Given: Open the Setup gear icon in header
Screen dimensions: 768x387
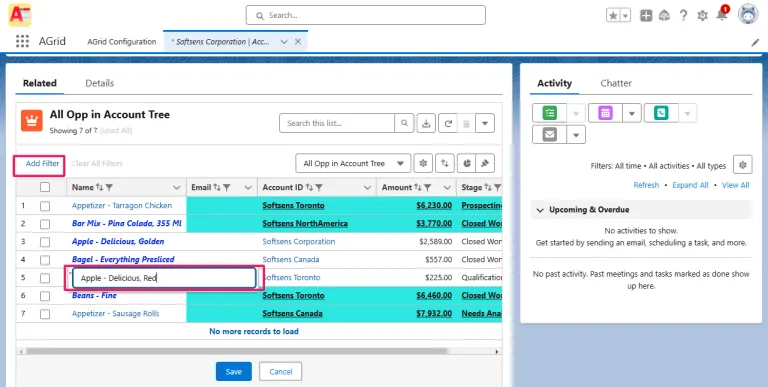Looking at the screenshot, I should pyautogui.click(x=702, y=16).
